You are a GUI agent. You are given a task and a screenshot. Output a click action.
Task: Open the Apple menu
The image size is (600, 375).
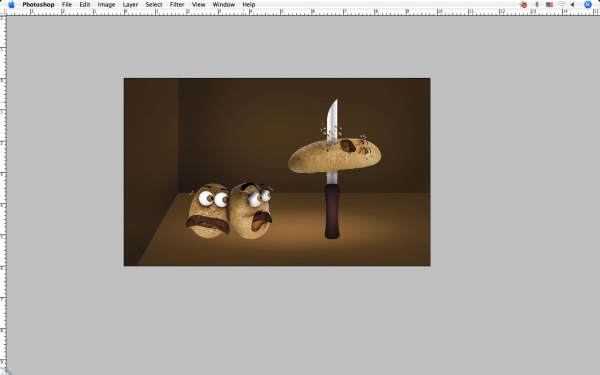(x=11, y=5)
